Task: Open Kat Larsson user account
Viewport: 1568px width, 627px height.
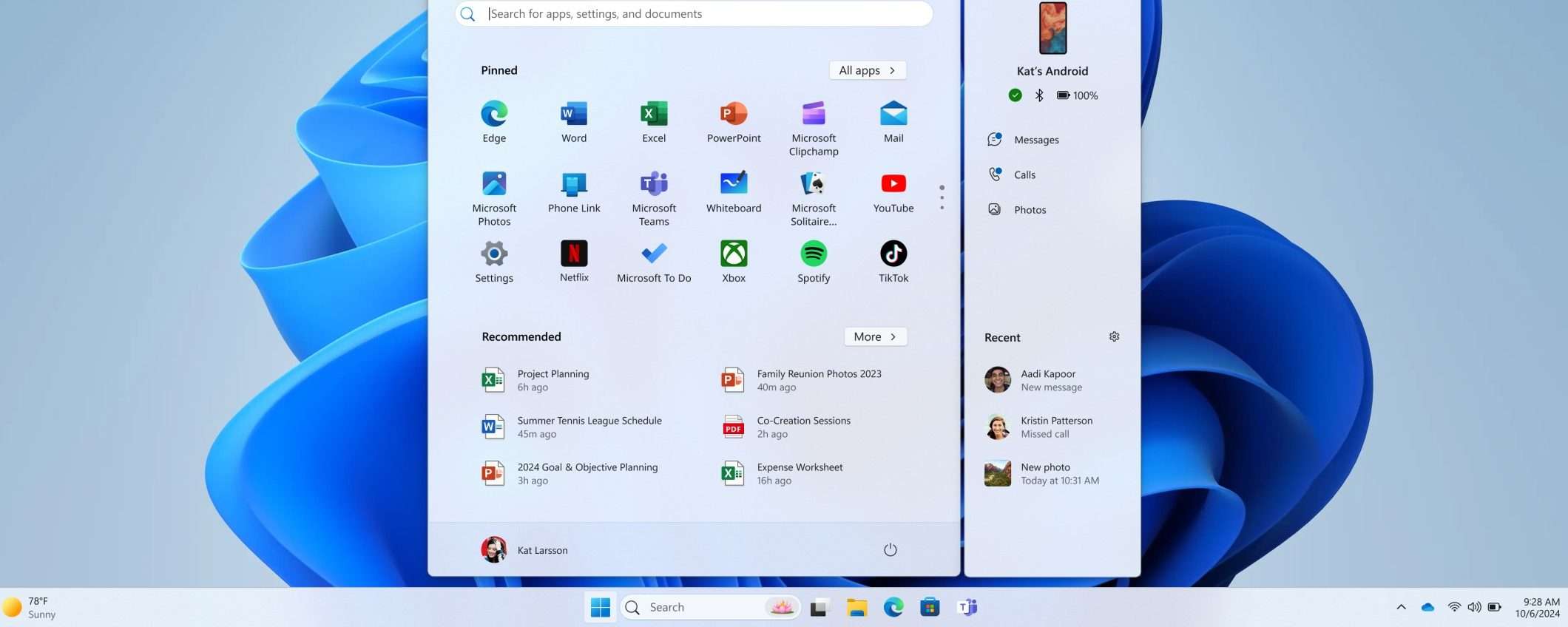Action: [x=525, y=549]
